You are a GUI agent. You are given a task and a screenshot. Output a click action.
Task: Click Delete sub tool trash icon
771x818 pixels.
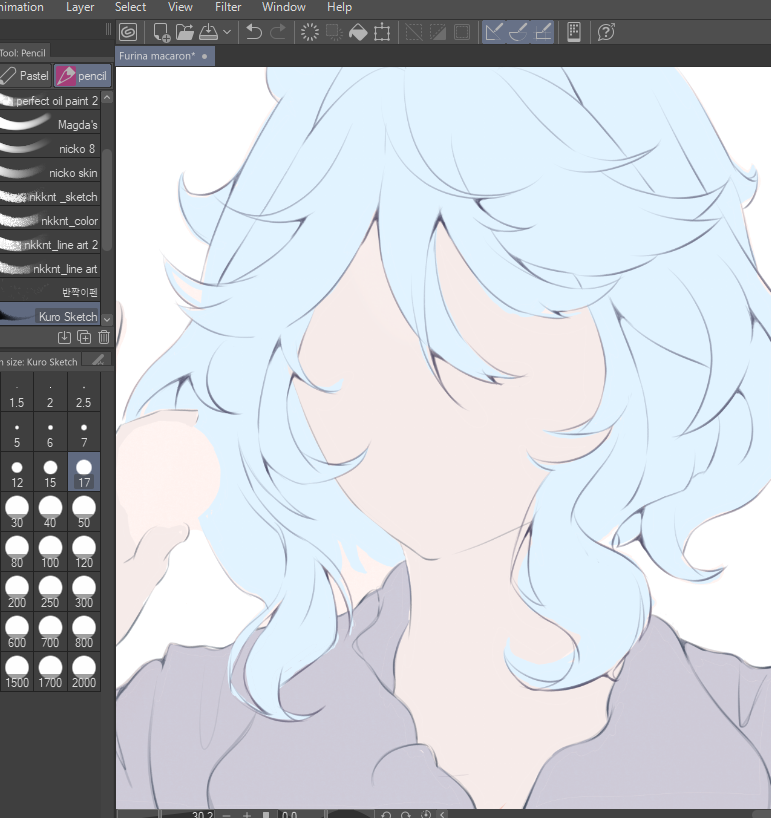[104, 338]
